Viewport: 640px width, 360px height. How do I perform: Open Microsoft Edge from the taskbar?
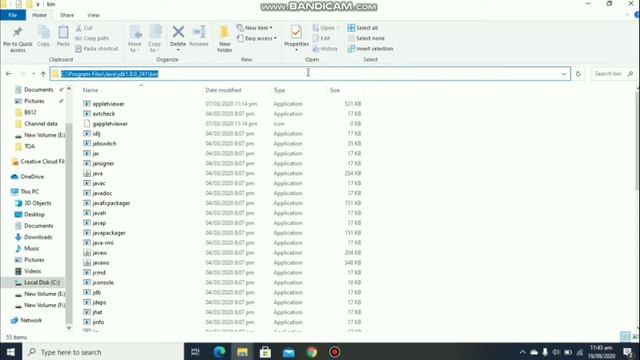[220, 352]
